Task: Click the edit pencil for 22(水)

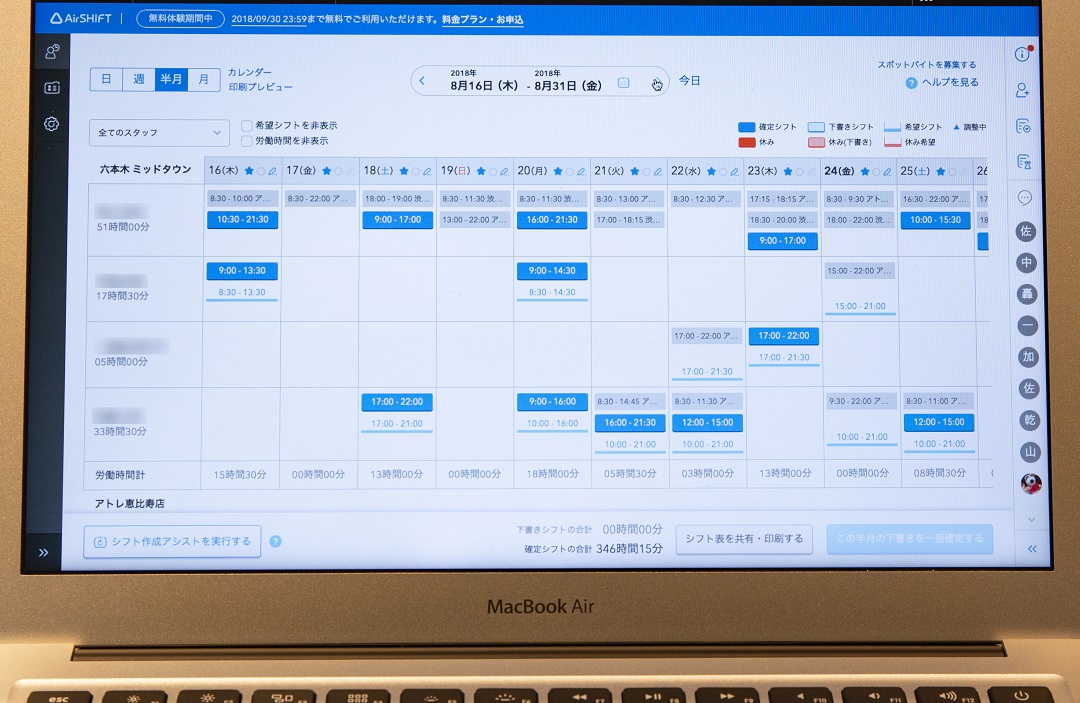Action: 734,171
